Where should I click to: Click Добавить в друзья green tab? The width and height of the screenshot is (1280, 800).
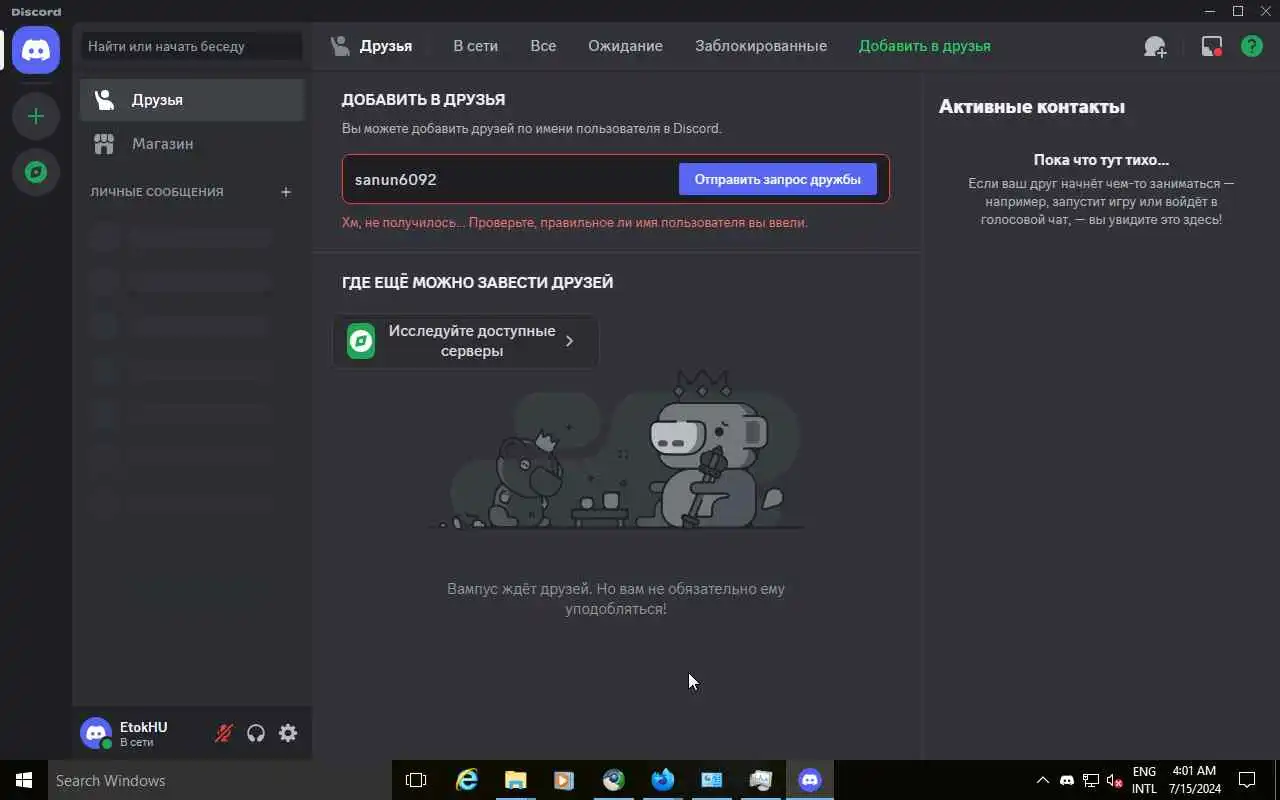[x=925, y=46]
